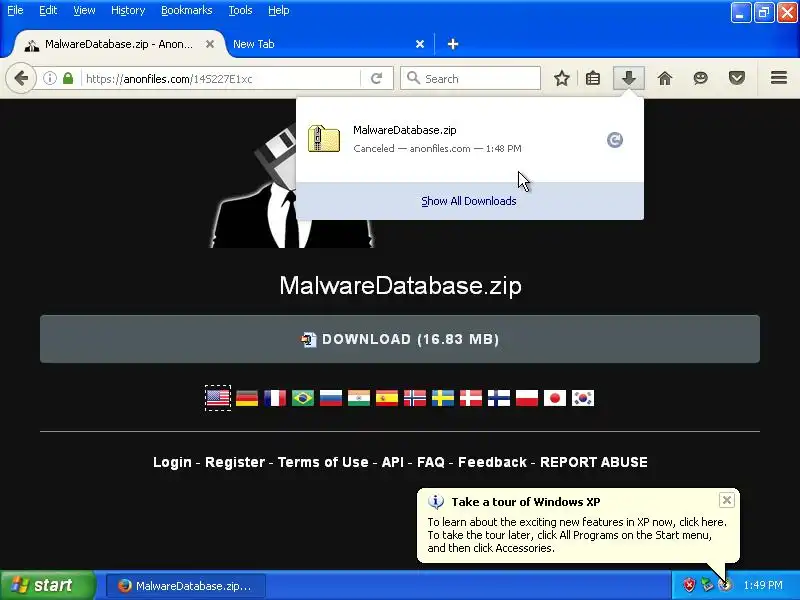Open the Login link
800x600 pixels.
172,462
